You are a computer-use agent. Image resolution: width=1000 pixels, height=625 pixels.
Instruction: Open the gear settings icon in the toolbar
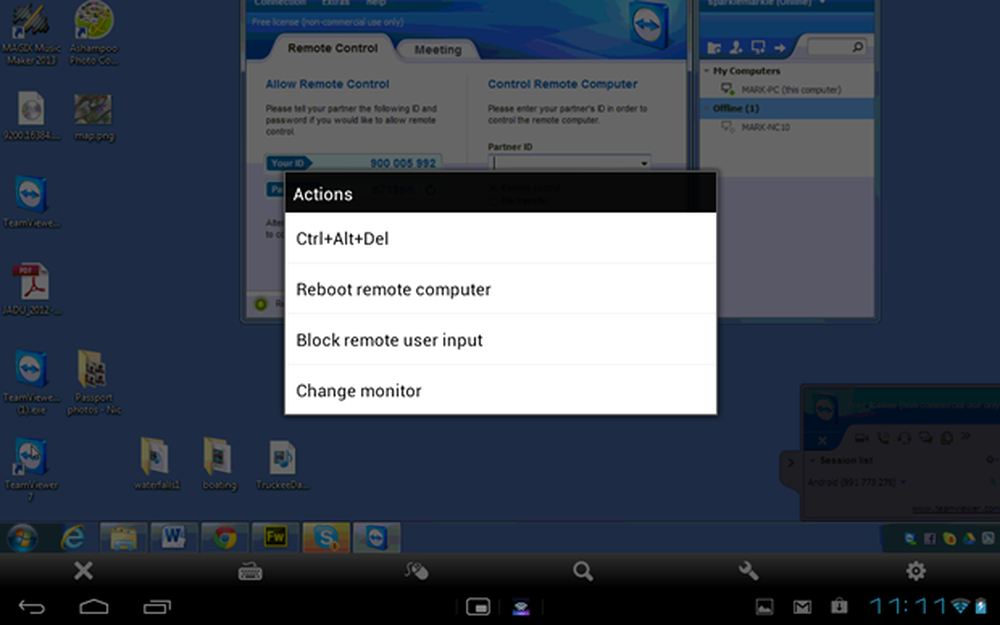point(916,571)
